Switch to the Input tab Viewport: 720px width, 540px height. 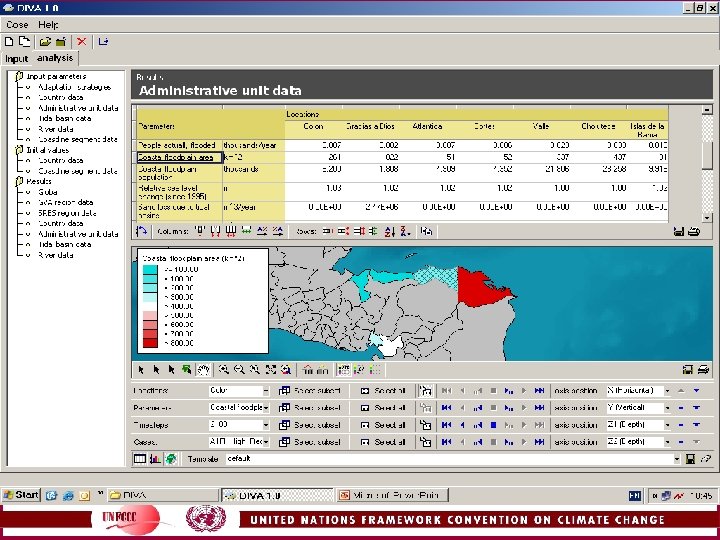point(17,59)
